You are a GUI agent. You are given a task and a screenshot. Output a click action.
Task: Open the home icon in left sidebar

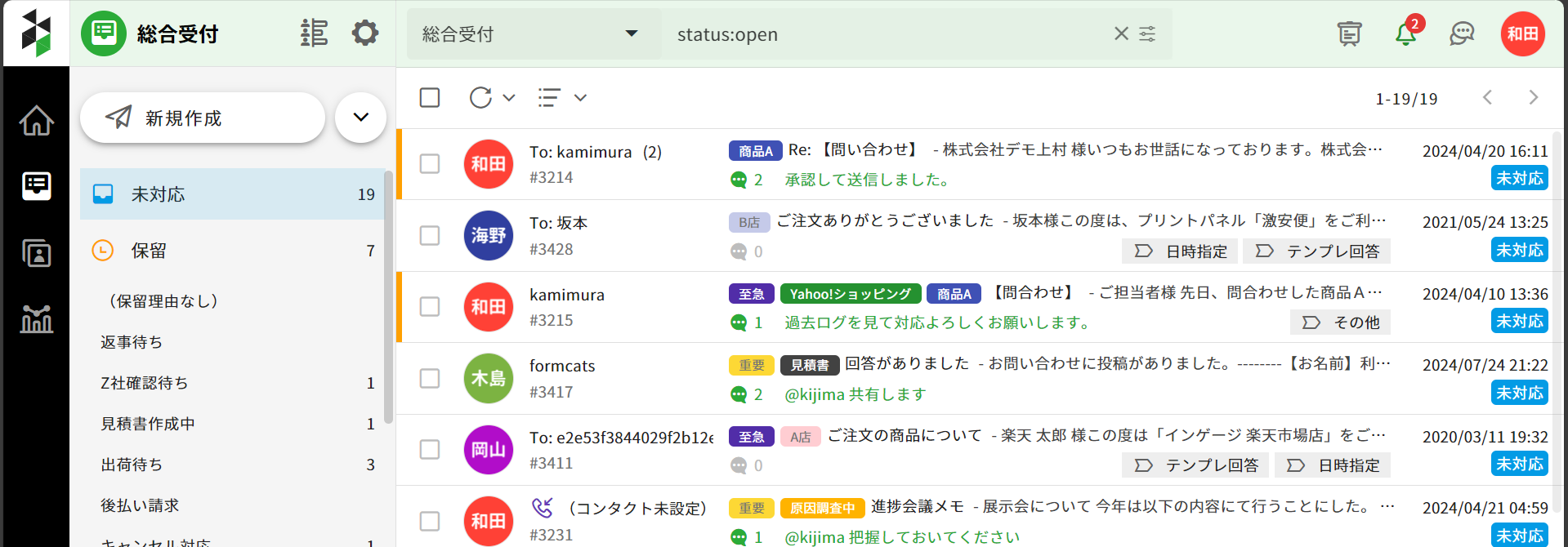(x=36, y=121)
